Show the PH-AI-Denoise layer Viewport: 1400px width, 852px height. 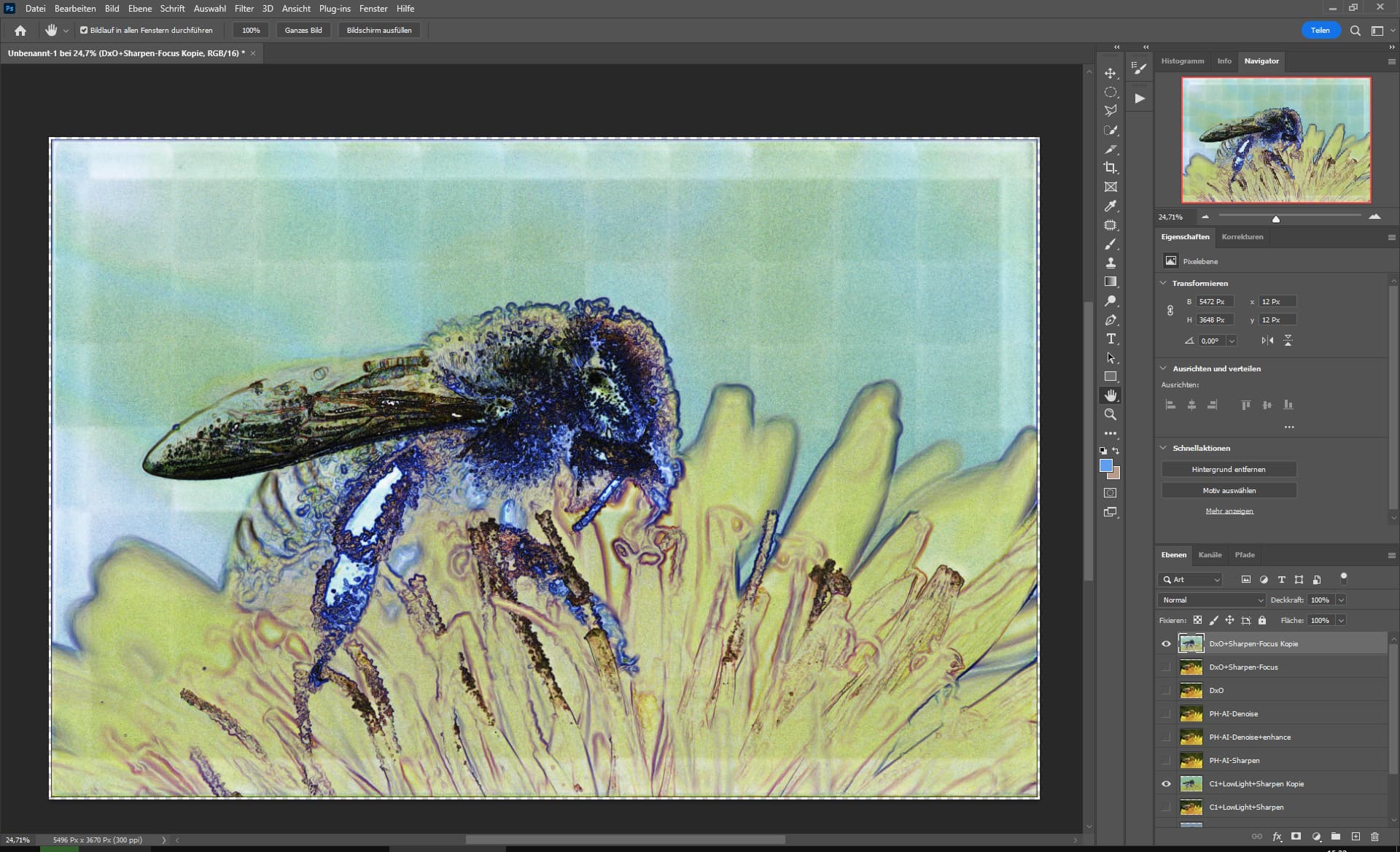(1166, 713)
